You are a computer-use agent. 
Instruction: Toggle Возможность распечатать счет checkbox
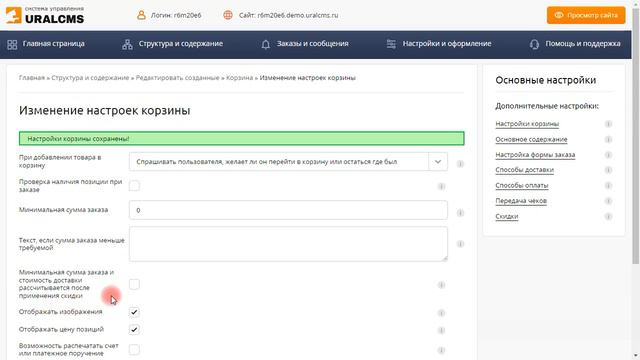point(134,349)
